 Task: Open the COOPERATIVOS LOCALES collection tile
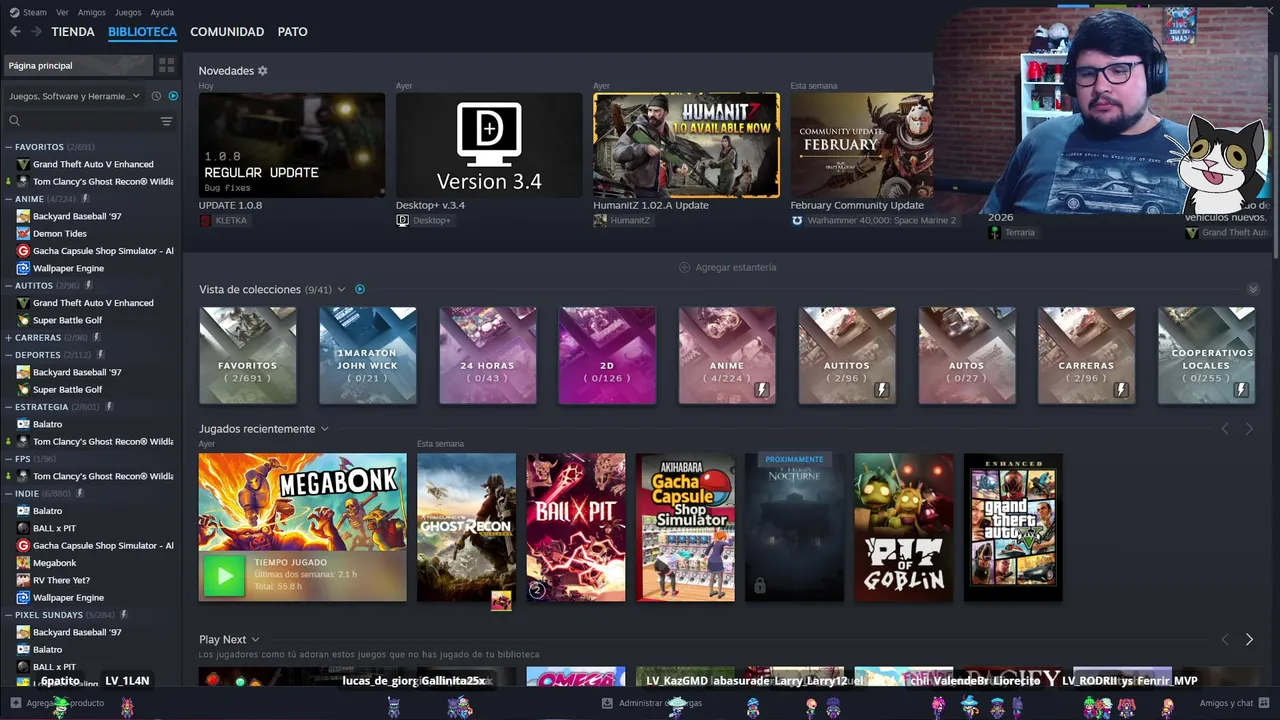tap(1206, 356)
